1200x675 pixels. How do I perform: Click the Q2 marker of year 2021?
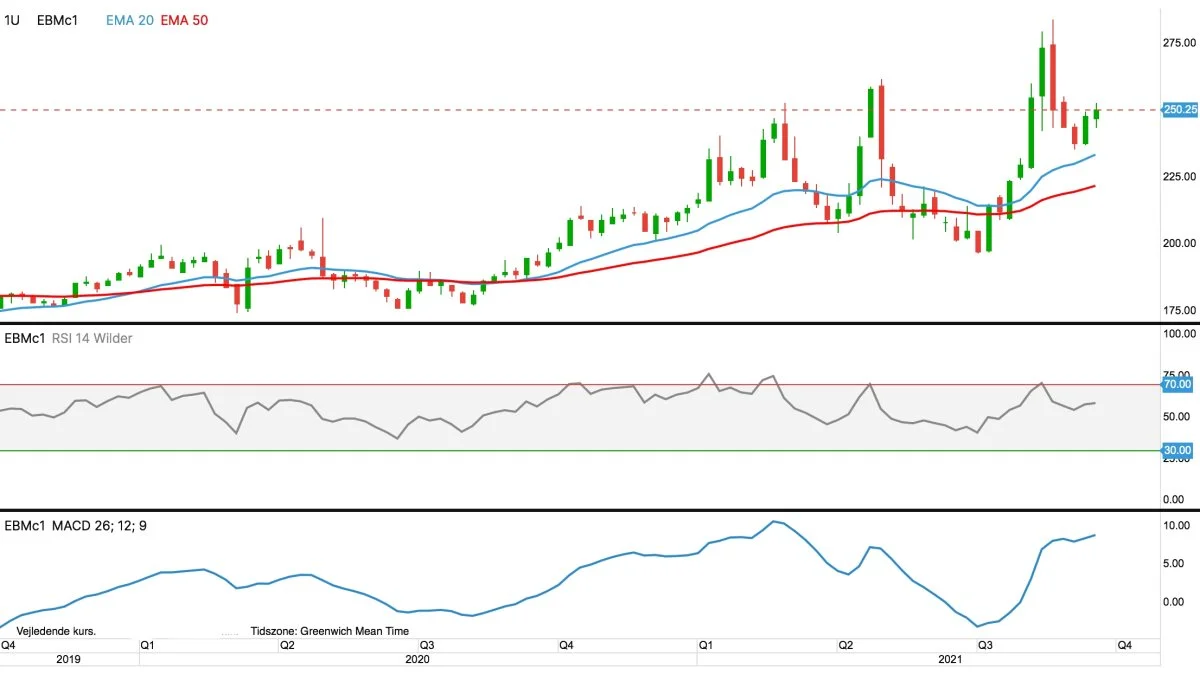pyautogui.click(x=845, y=645)
